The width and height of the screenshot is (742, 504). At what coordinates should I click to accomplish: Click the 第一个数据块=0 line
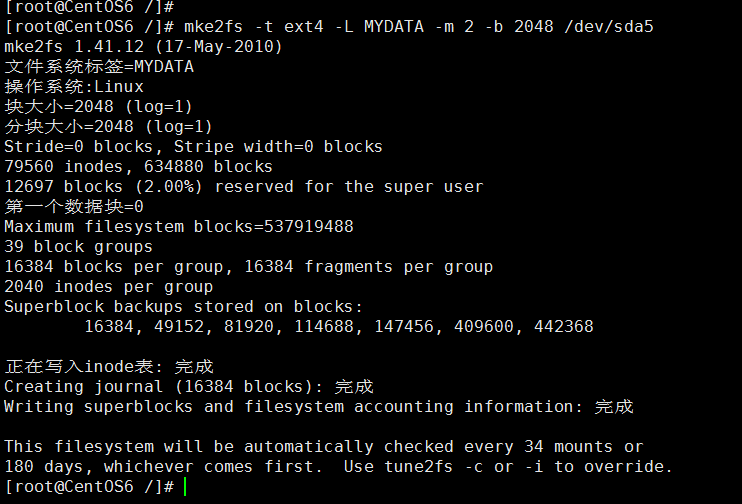[x=74, y=206]
